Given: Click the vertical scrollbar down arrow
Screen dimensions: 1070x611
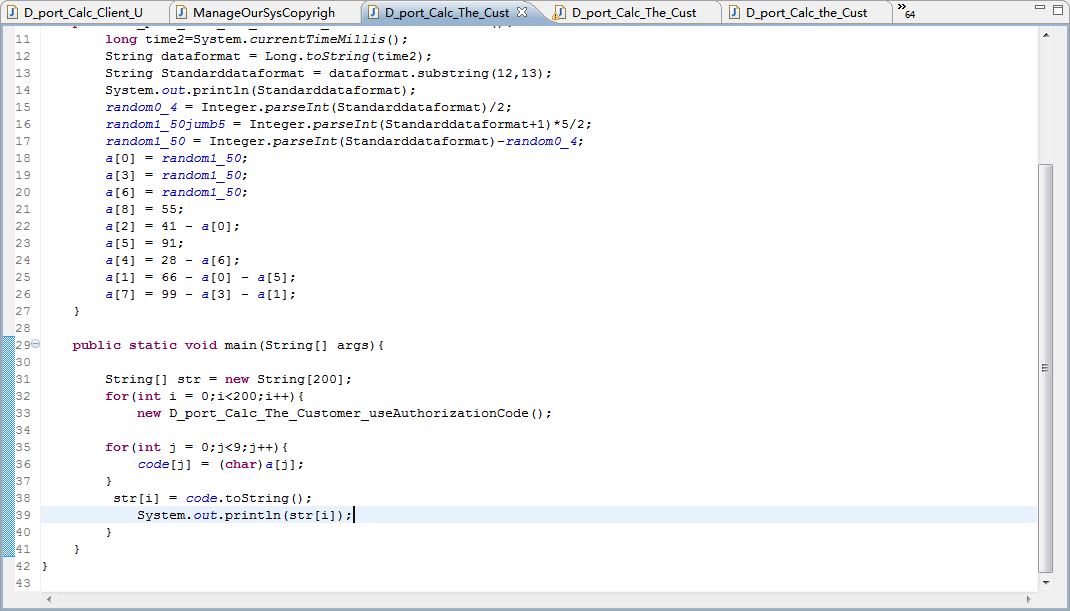Looking at the screenshot, I should tap(1045, 582).
